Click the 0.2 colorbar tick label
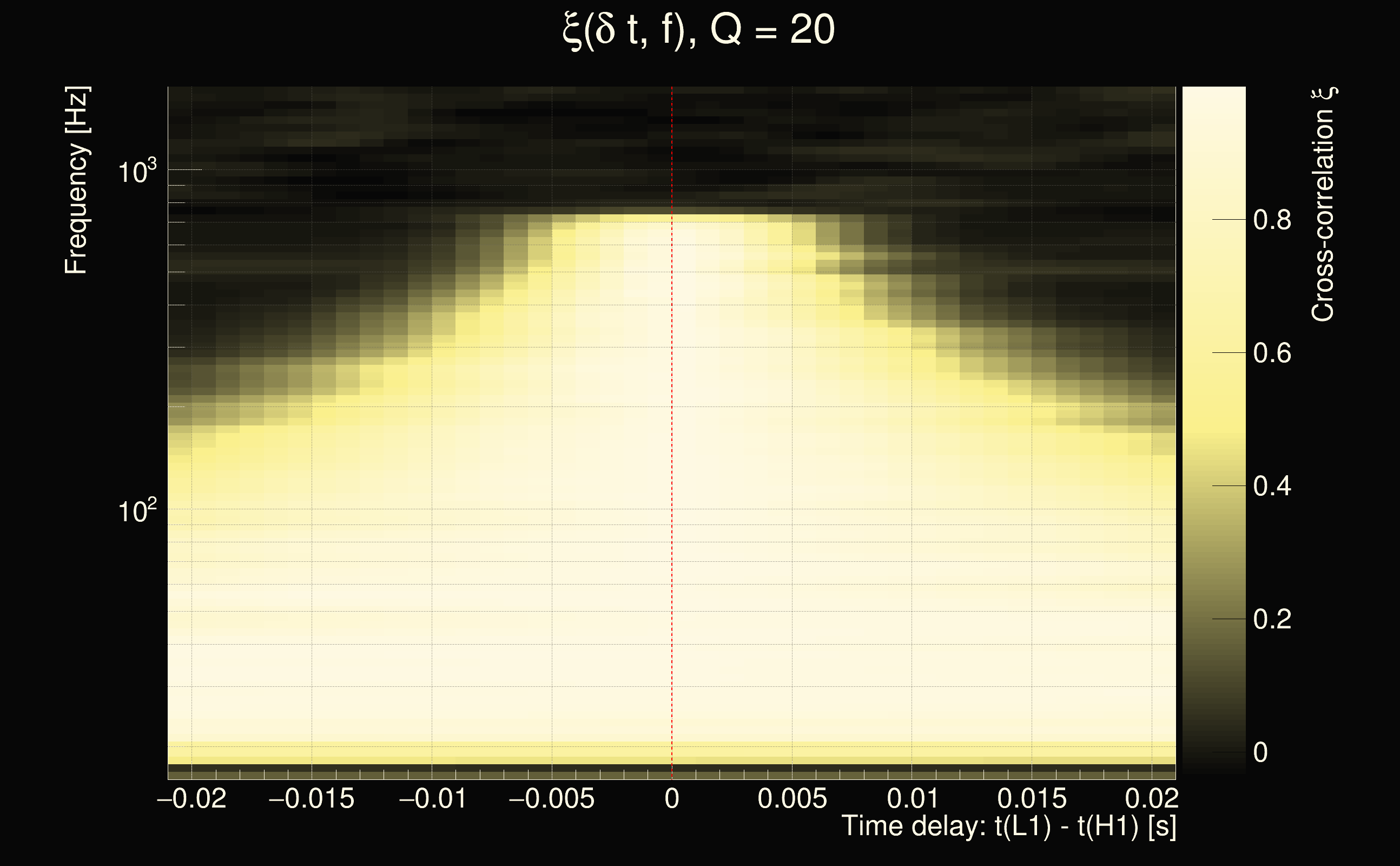The height and width of the screenshot is (866, 1400). [x=1272, y=620]
